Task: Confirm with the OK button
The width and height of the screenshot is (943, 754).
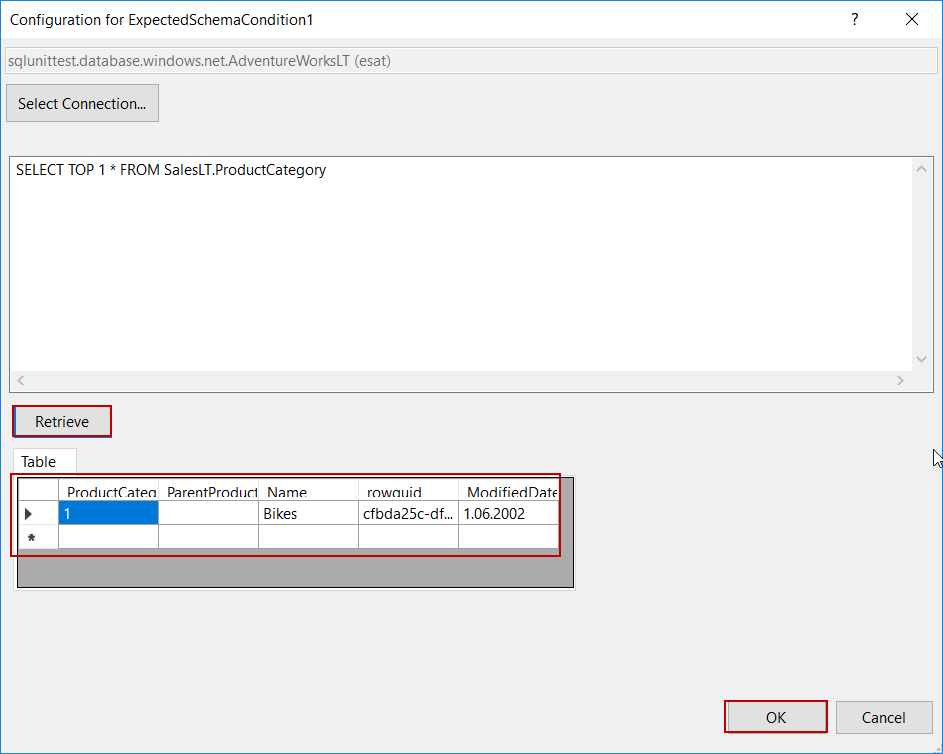Action: tap(776, 717)
